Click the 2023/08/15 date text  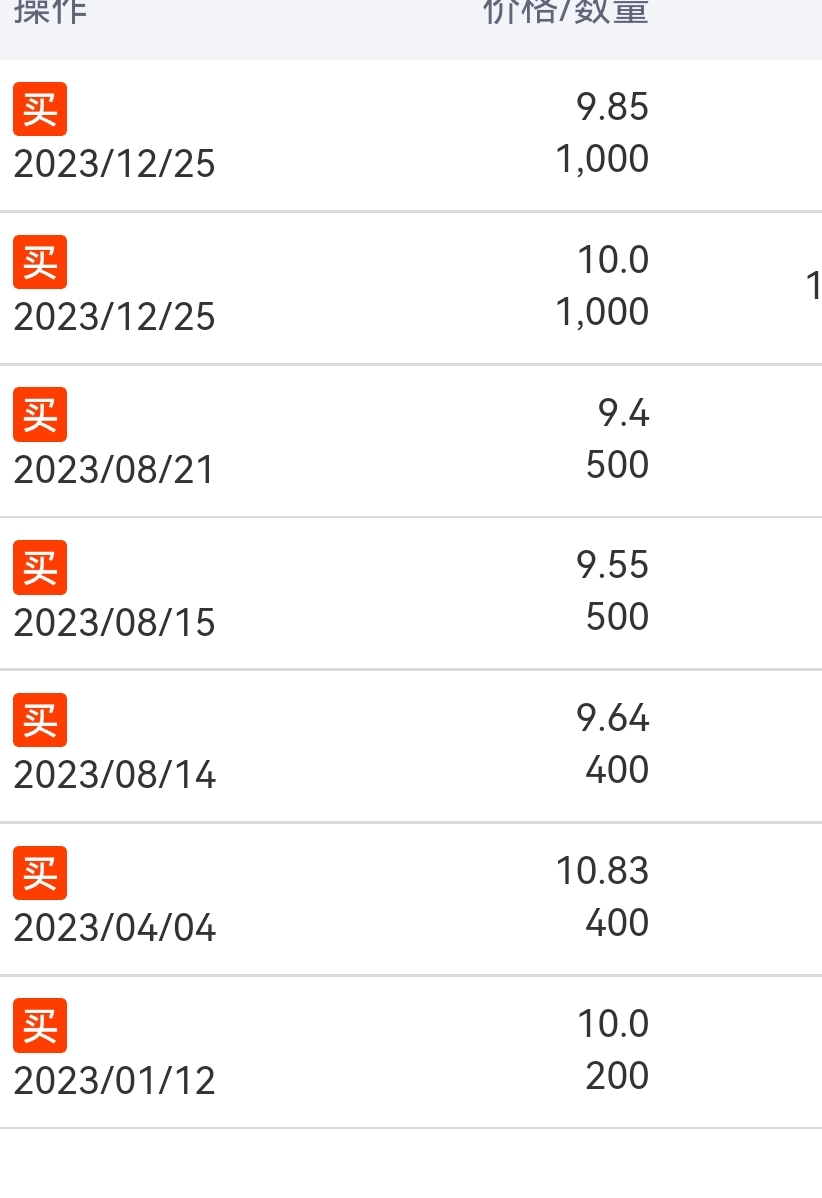115,623
